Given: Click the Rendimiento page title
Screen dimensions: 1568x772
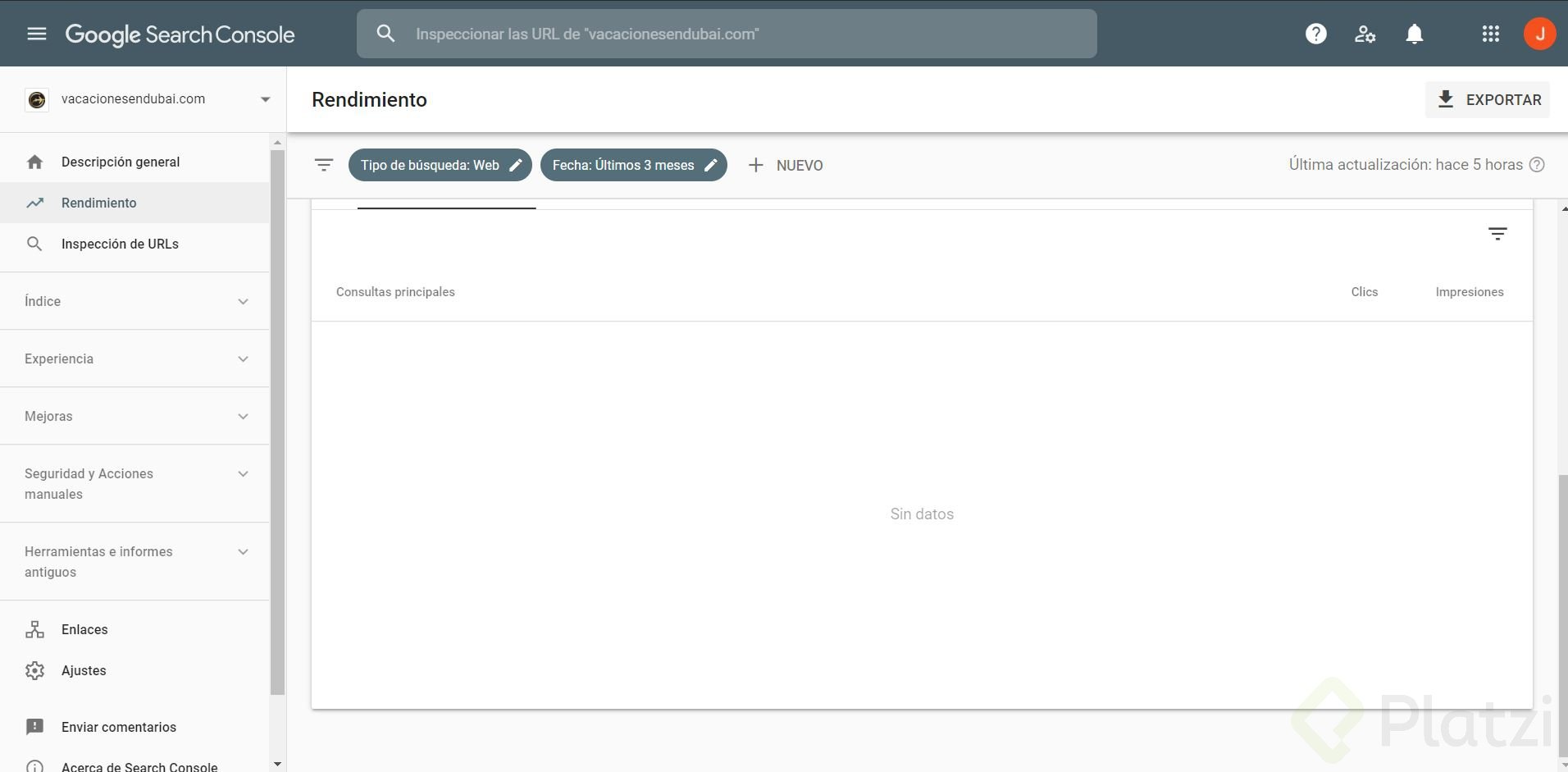Looking at the screenshot, I should (369, 99).
